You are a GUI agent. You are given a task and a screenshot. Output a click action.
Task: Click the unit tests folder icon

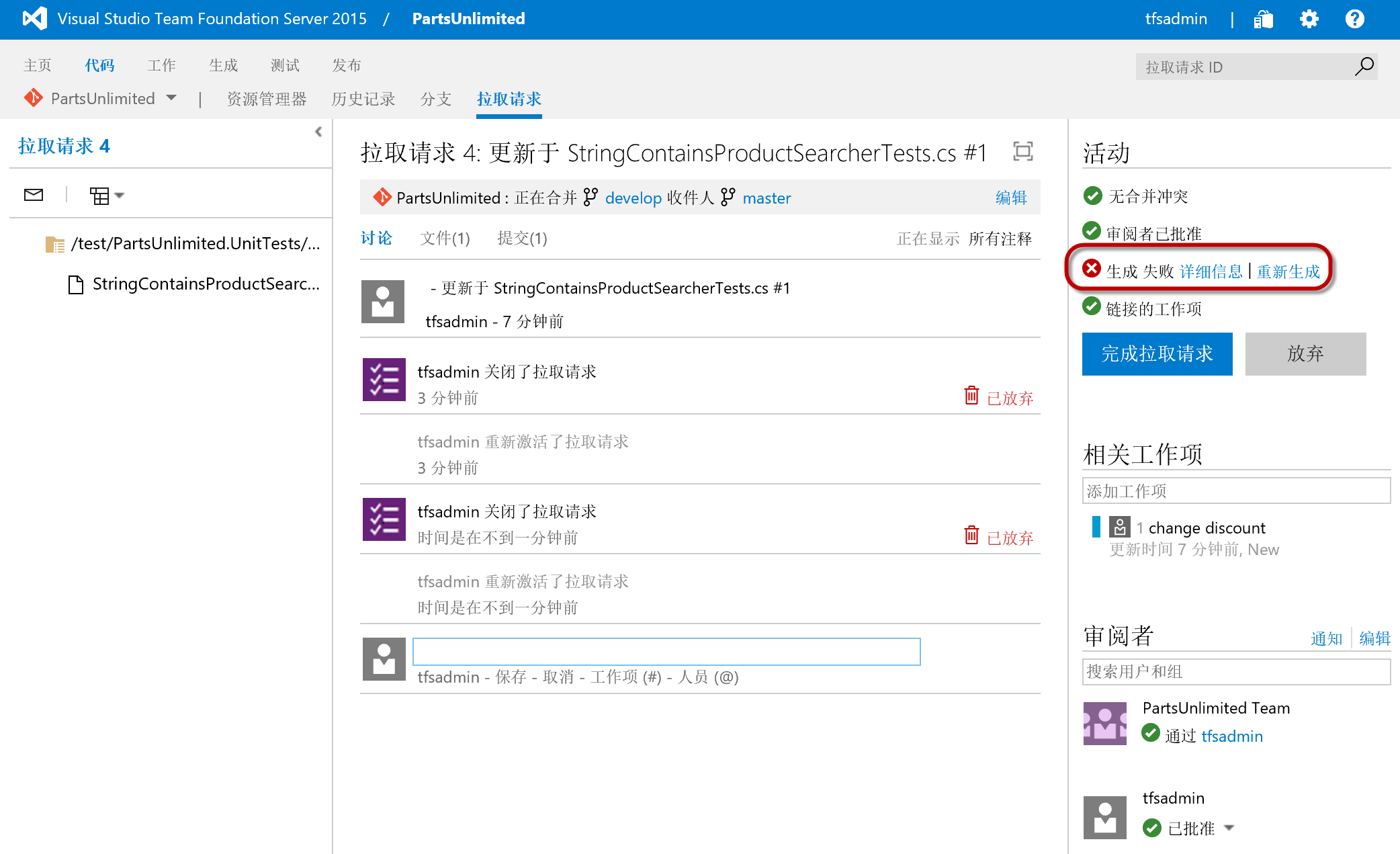point(55,244)
